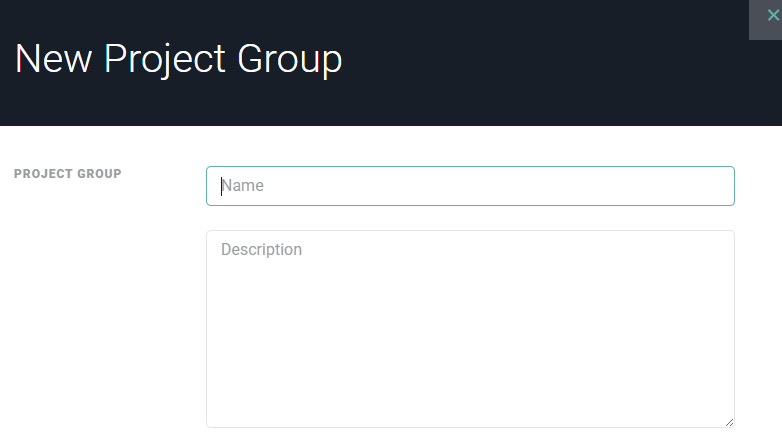Select the project group Name textbox
782x438 pixels.
tap(470, 186)
